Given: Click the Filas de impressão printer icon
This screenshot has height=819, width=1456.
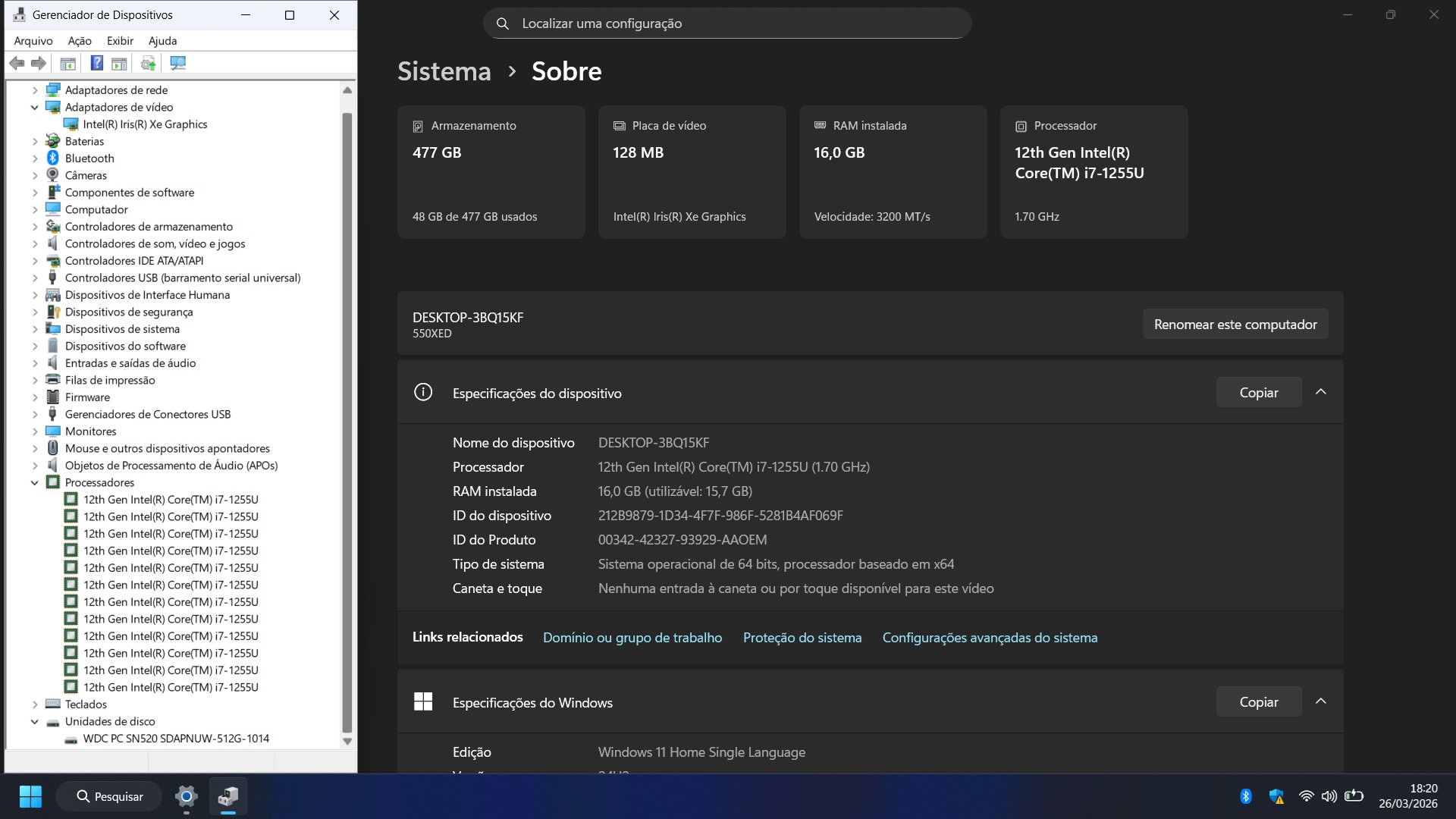Looking at the screenshot, I should 52,380.
